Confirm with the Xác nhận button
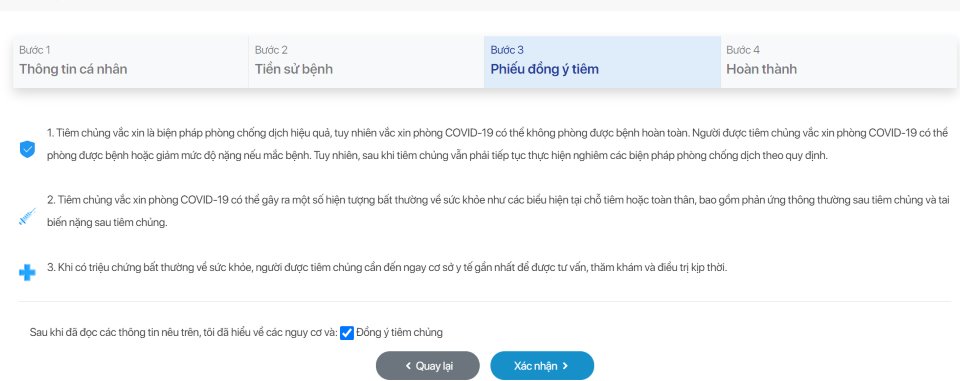This screenshot has width=960, height=381. click(x=542, y=366)
